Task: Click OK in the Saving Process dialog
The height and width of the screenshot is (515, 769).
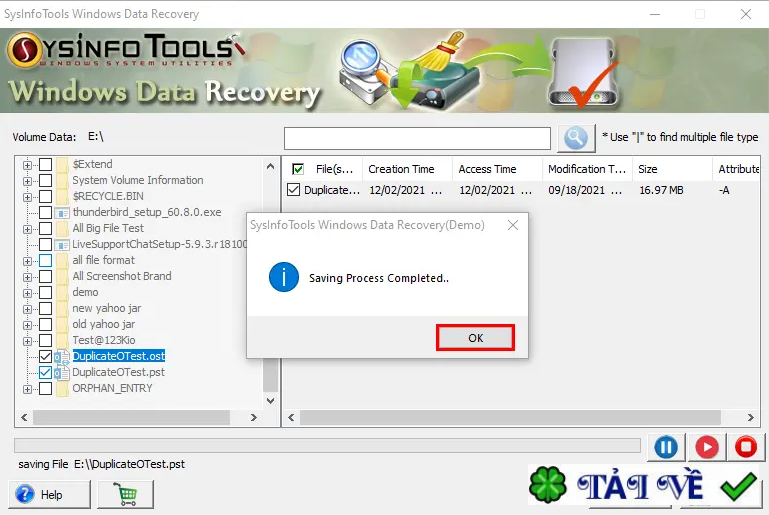Action: point(475,338)
